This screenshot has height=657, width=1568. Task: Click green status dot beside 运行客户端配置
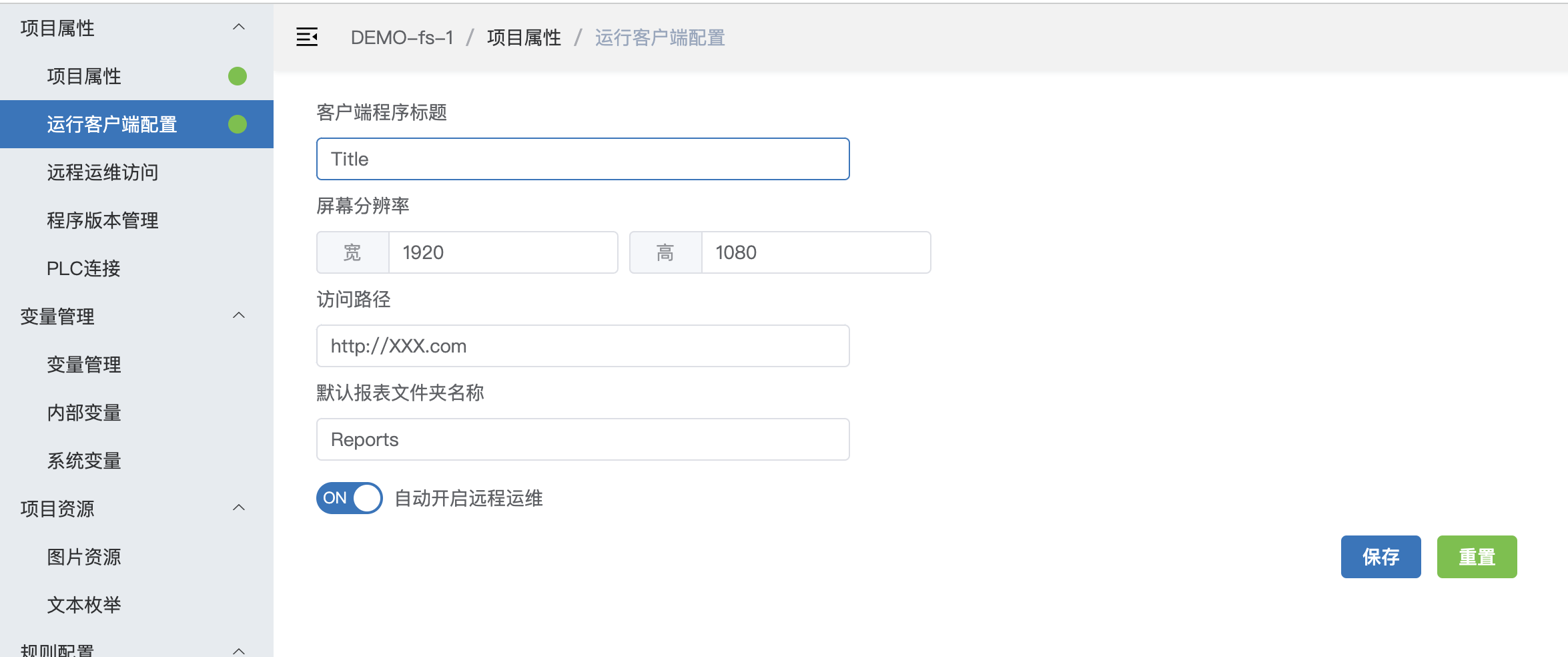[238, 124]
